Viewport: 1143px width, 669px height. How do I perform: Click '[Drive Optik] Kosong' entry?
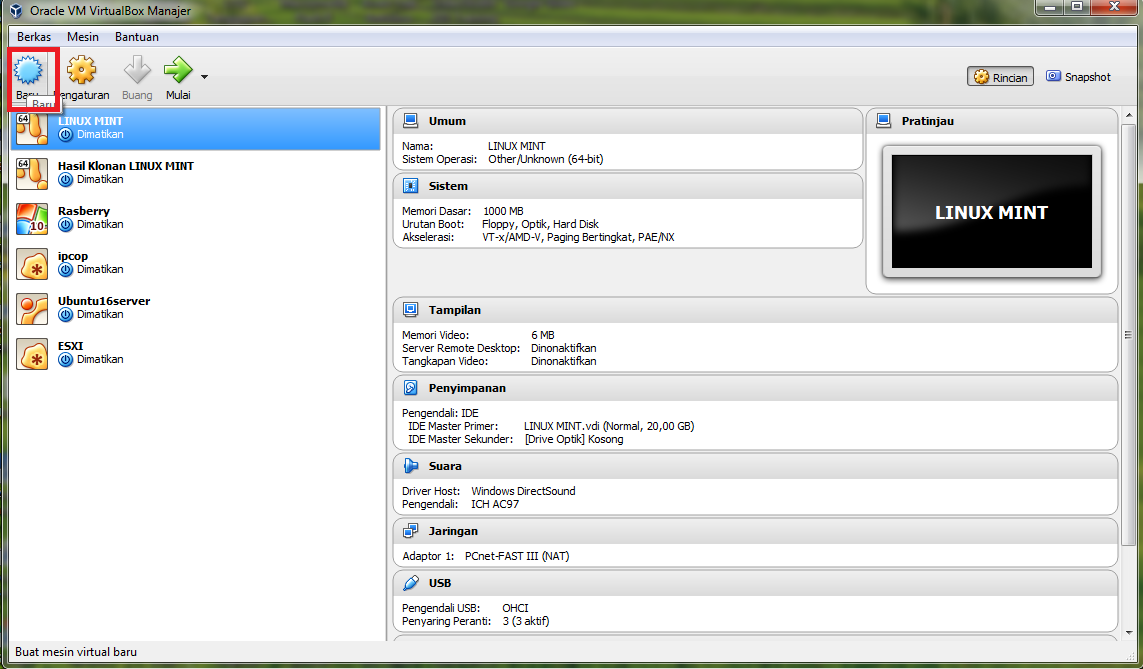574,439
